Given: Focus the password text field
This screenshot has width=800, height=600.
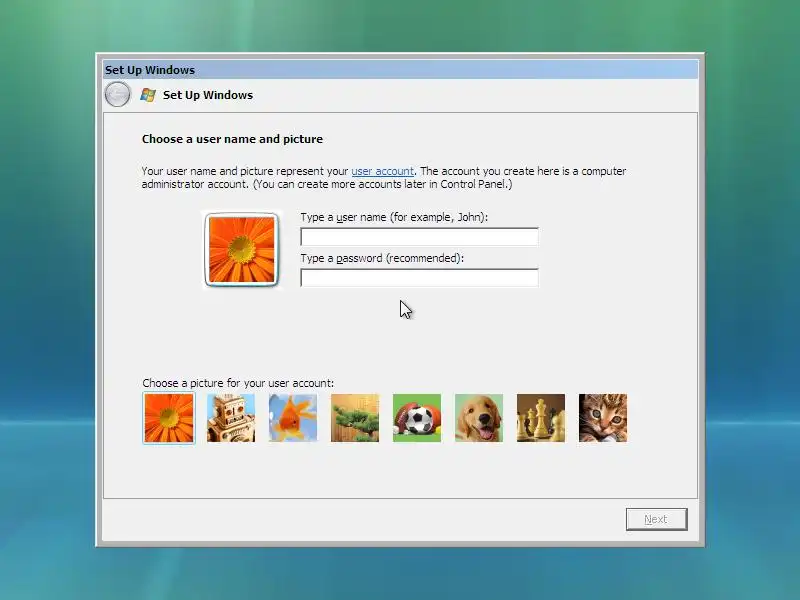Looking at the screenshot, I should point(419,278).
